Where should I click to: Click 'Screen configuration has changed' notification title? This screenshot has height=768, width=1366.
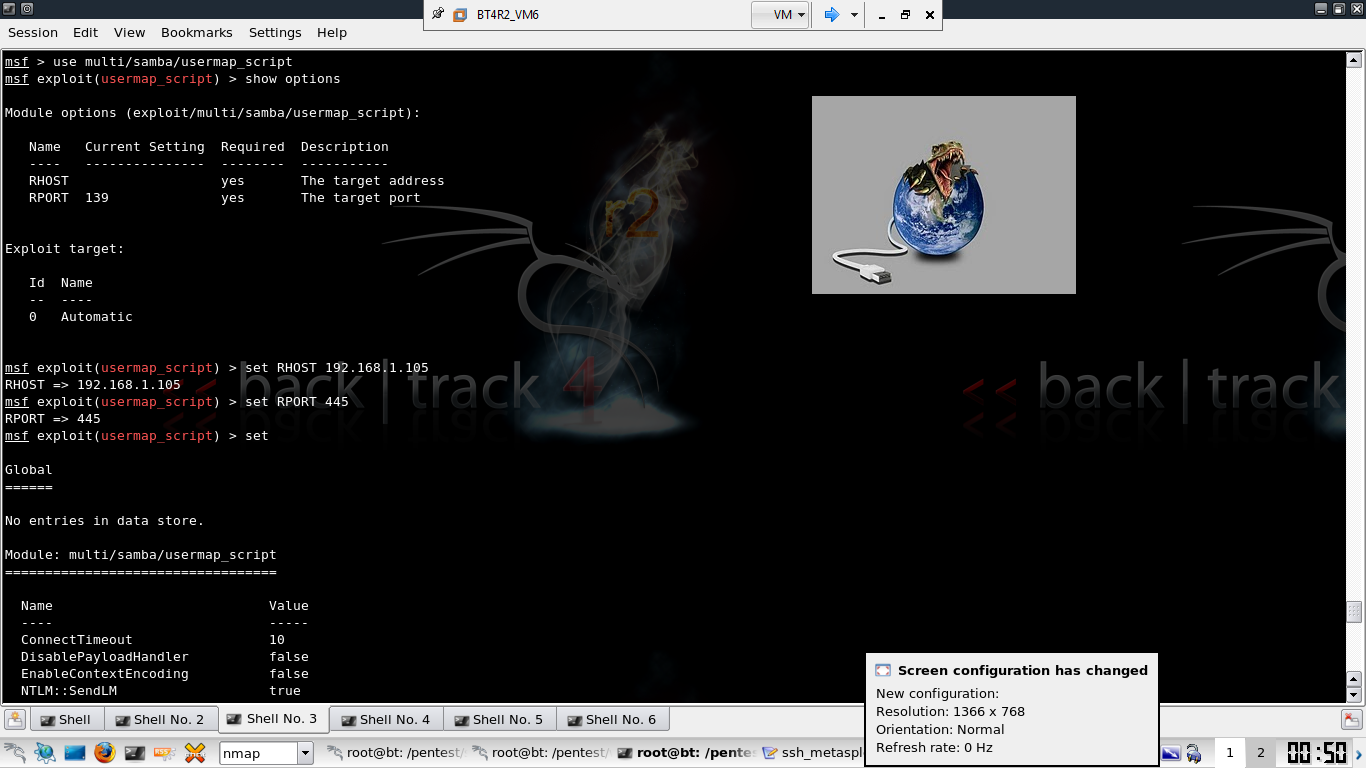[x=1023, y=670]
